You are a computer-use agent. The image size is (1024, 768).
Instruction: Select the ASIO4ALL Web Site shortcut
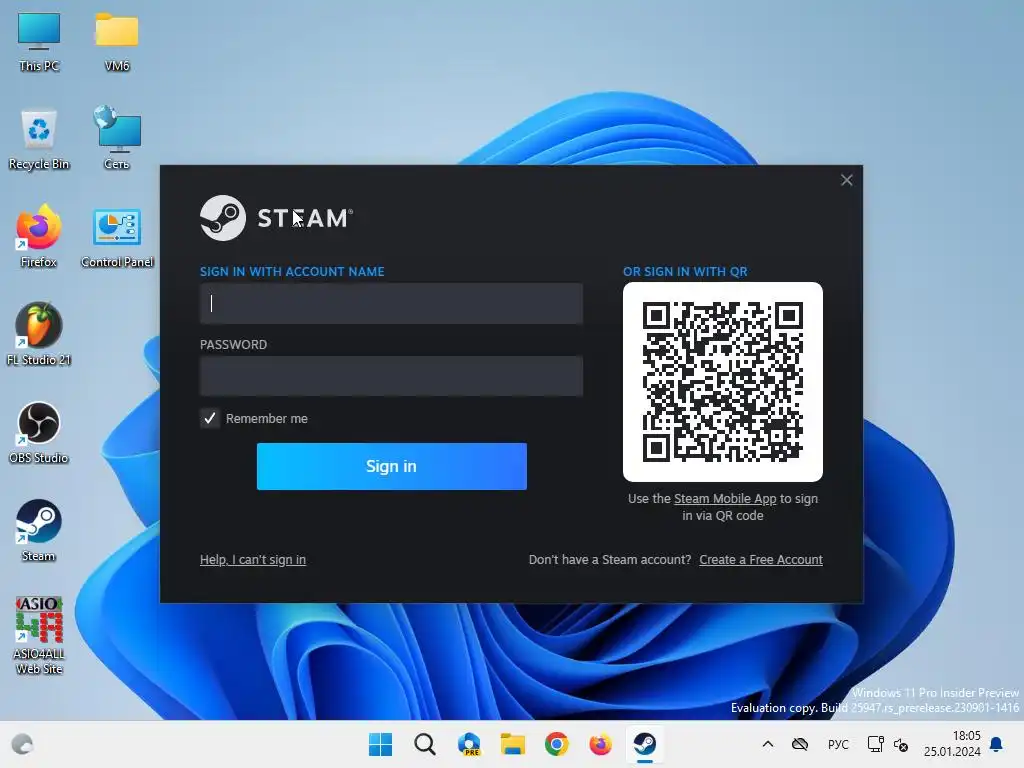pyautogui.click(x=39, y=635)
